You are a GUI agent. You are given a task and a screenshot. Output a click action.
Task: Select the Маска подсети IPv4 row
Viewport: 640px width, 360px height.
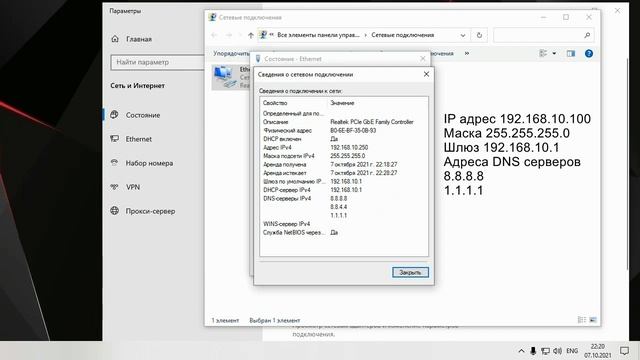(344, 156)
